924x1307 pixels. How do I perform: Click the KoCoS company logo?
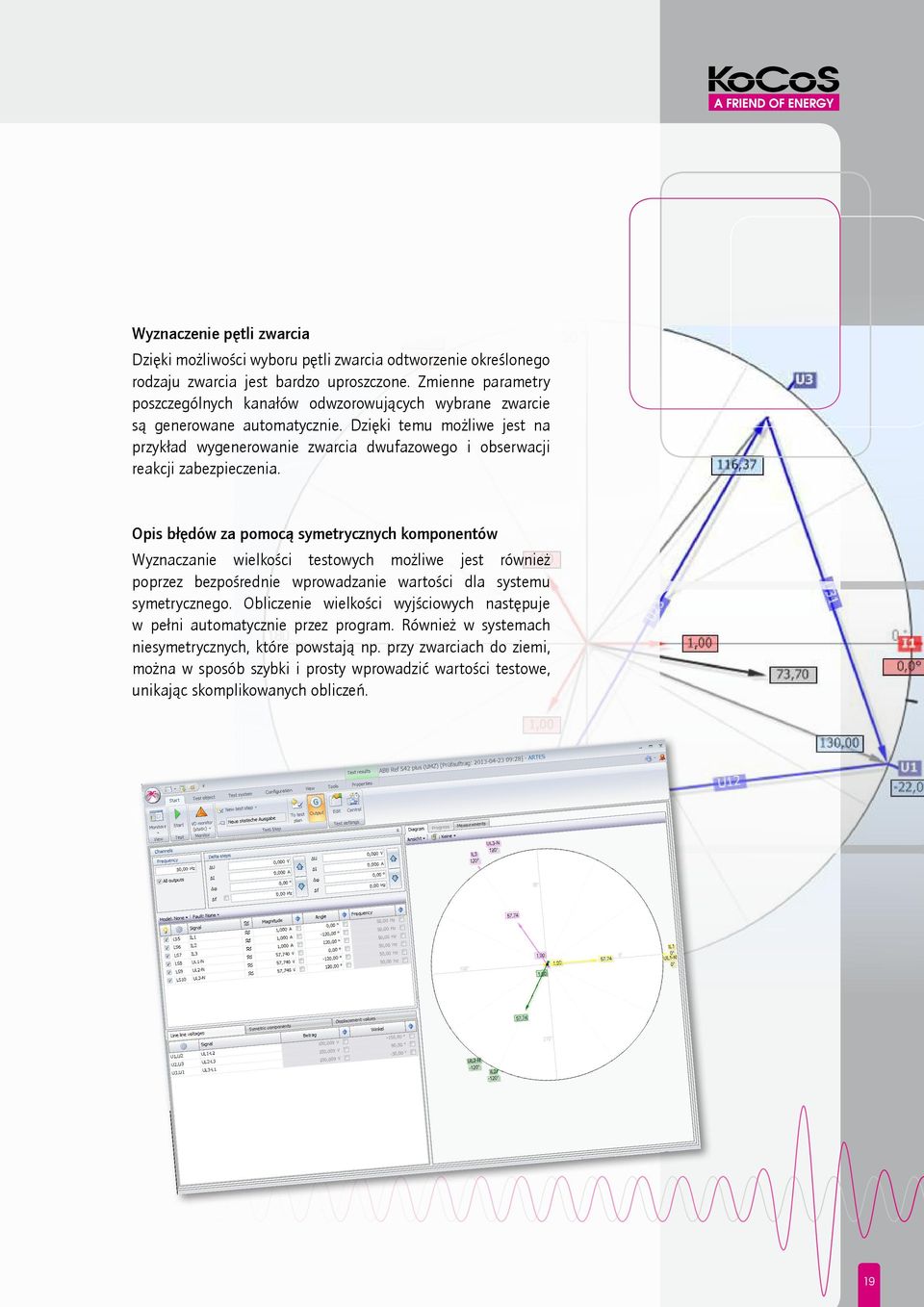[x=774, y=89]
